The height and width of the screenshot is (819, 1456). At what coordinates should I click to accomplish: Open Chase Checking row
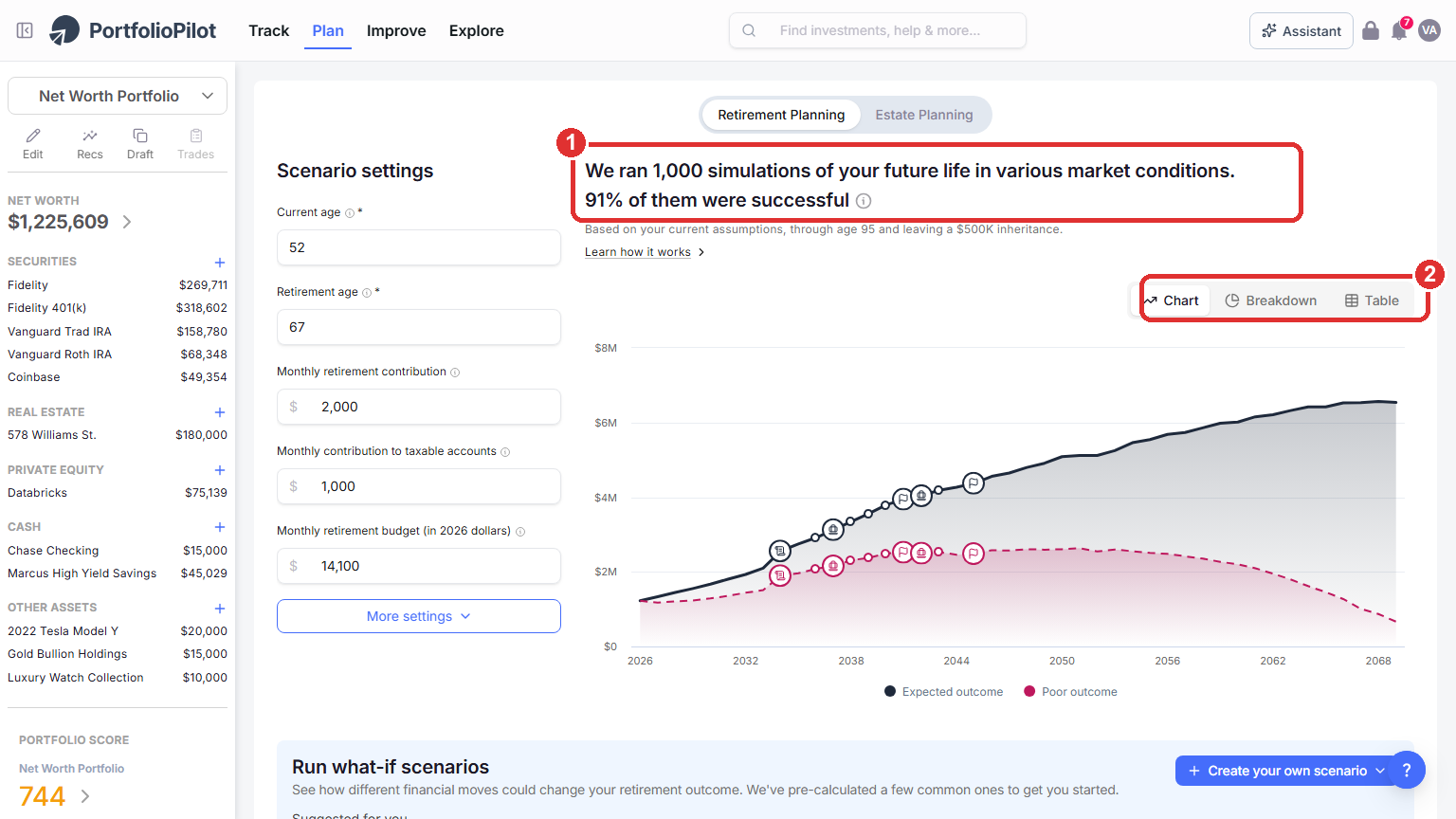[118, 551]
